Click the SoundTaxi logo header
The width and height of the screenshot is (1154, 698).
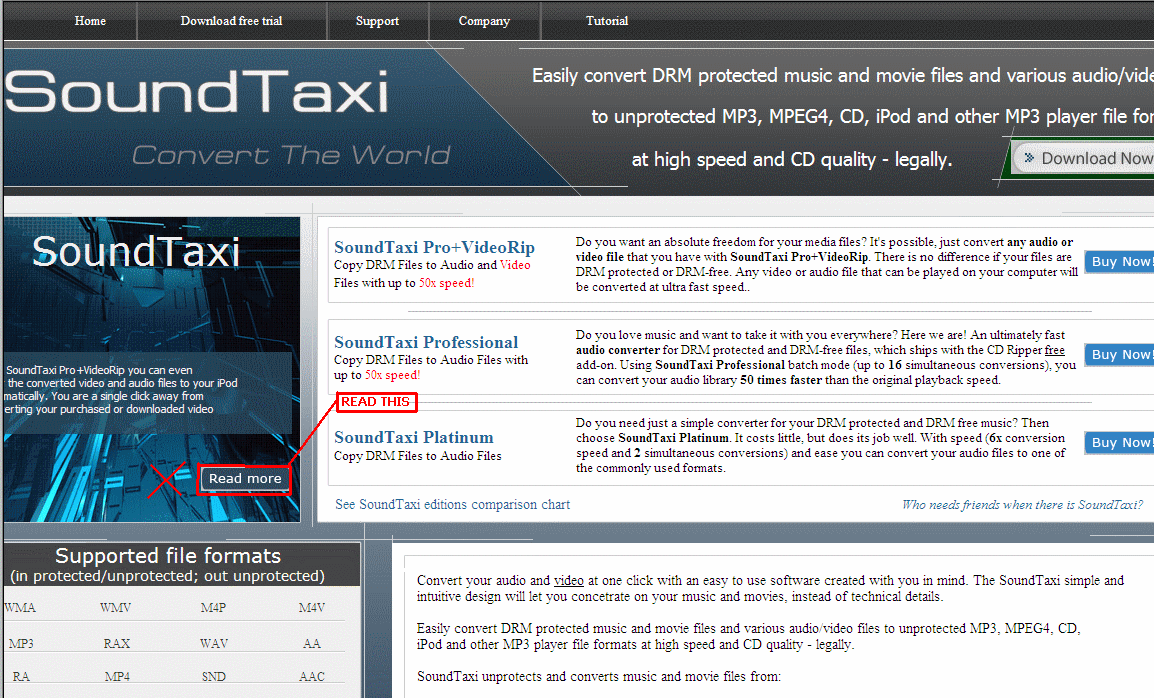196,92
